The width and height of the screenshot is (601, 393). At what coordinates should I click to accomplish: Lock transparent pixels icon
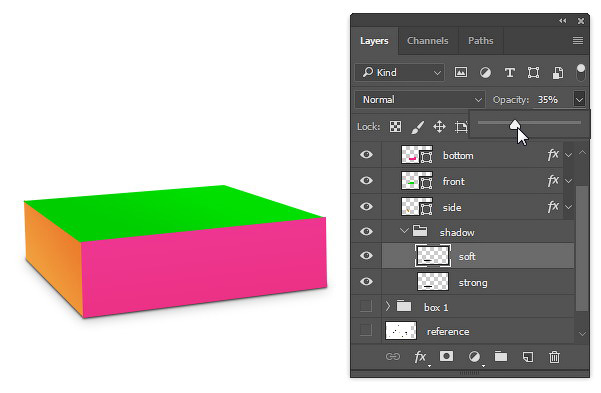pos(395,127)
